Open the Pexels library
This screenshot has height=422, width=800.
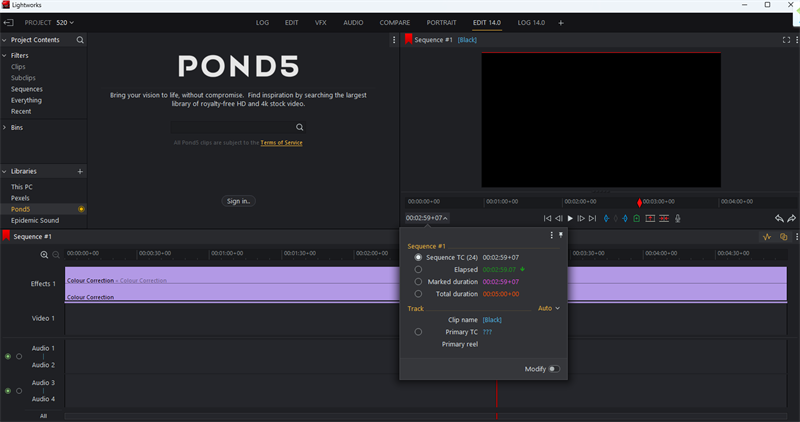[x=20, y=198]
